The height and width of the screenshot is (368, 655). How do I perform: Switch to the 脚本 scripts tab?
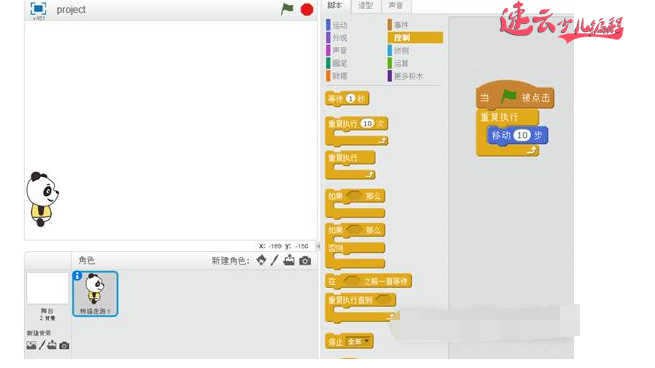[x=335, y=5]
